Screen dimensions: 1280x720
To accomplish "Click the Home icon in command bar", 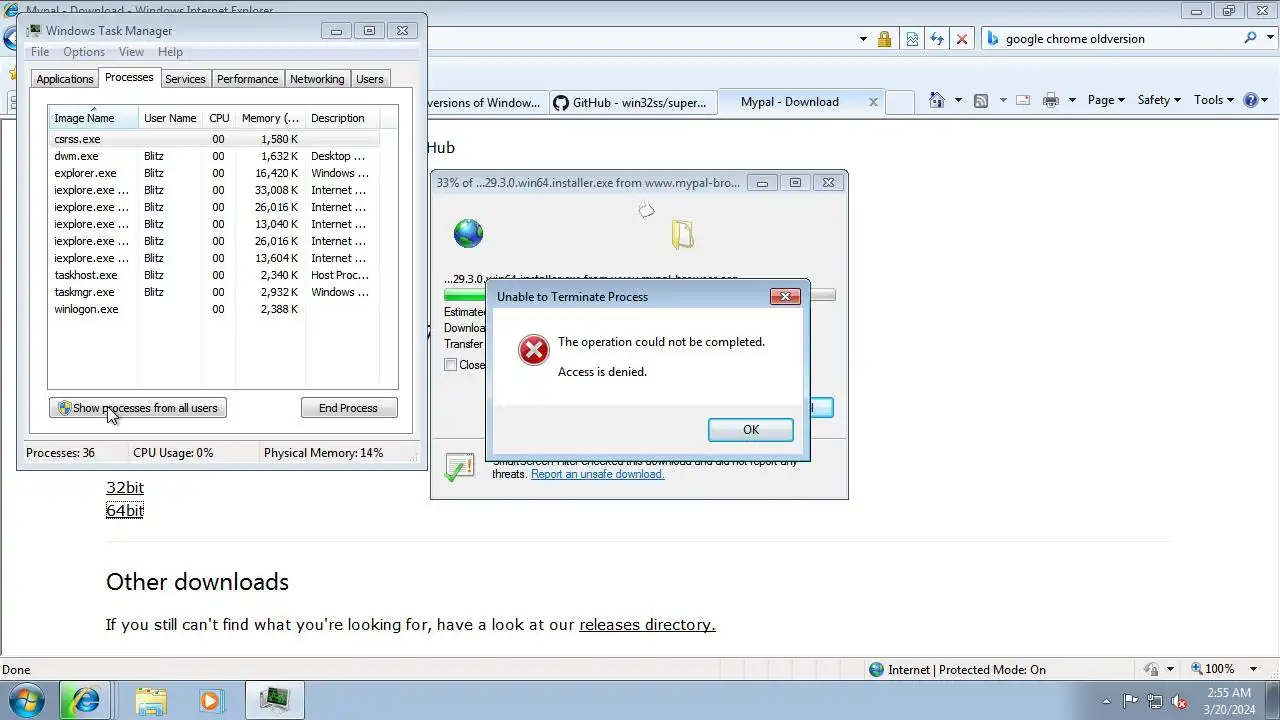I will click(937, 100).
